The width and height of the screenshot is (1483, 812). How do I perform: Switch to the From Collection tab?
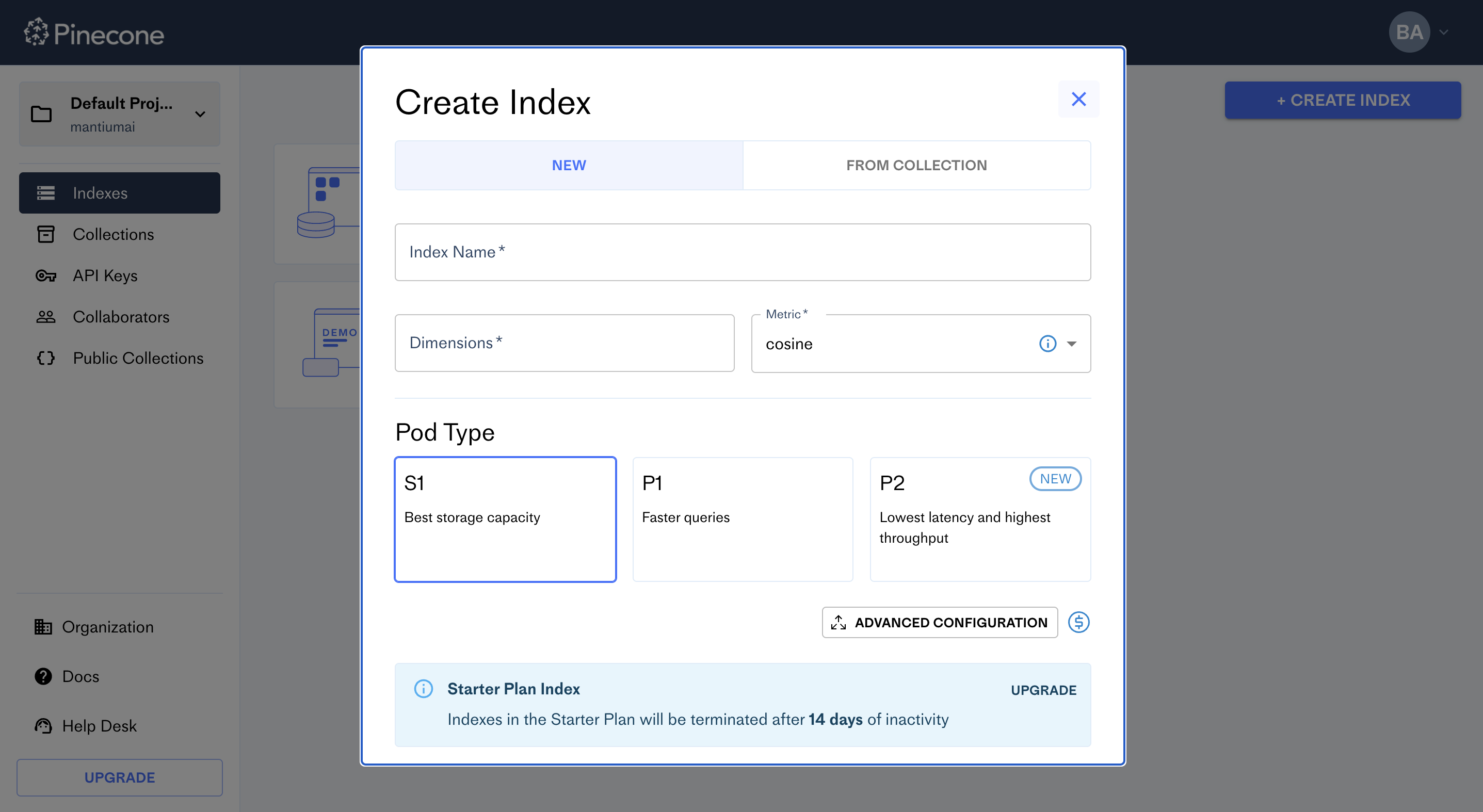coord(916,165)
